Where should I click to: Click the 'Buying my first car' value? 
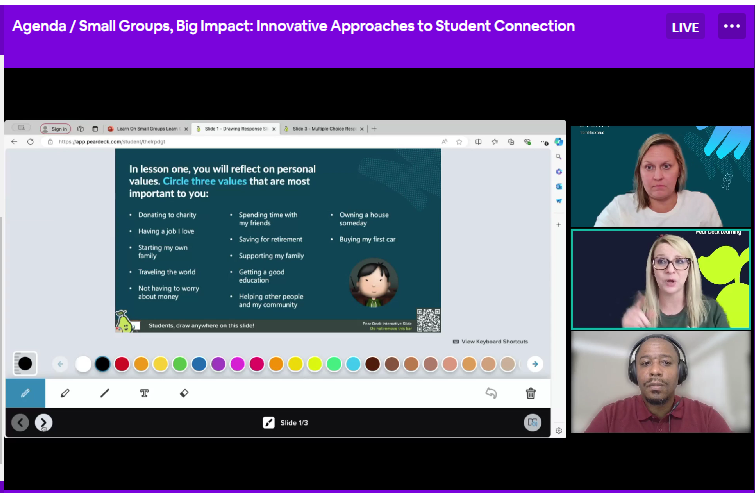(x=367, y=239)
